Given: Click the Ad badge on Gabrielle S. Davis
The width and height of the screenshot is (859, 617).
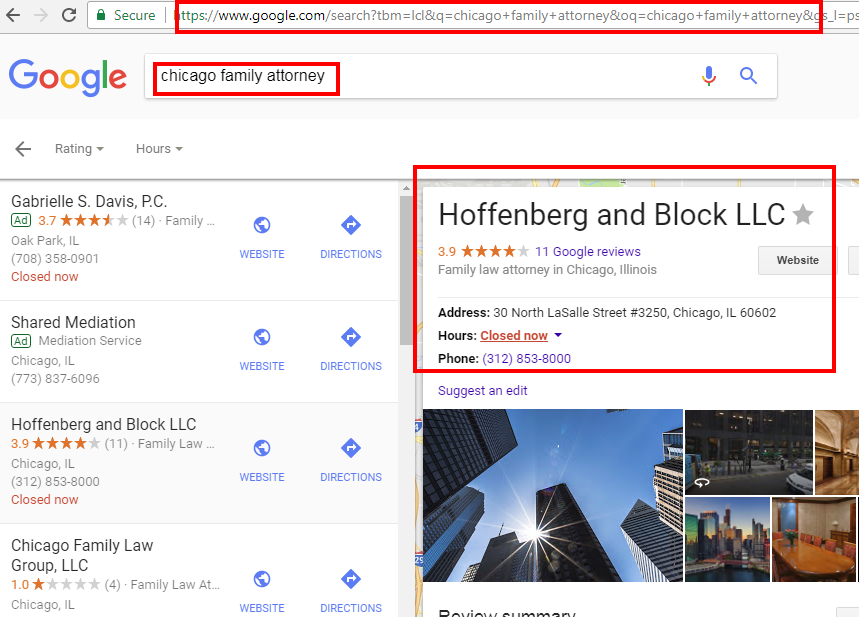Looking at the screenshot, I should pos(21,220).
